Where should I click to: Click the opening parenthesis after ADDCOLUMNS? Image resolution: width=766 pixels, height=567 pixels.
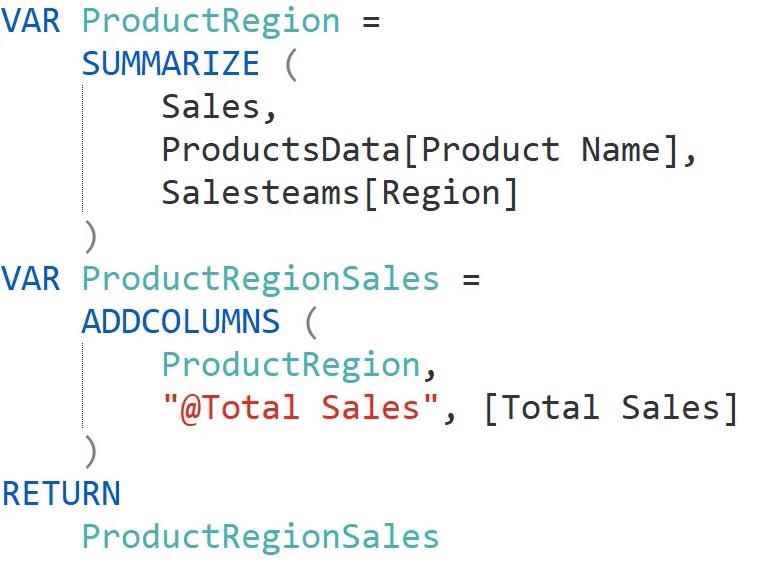[x=311, y=322]
